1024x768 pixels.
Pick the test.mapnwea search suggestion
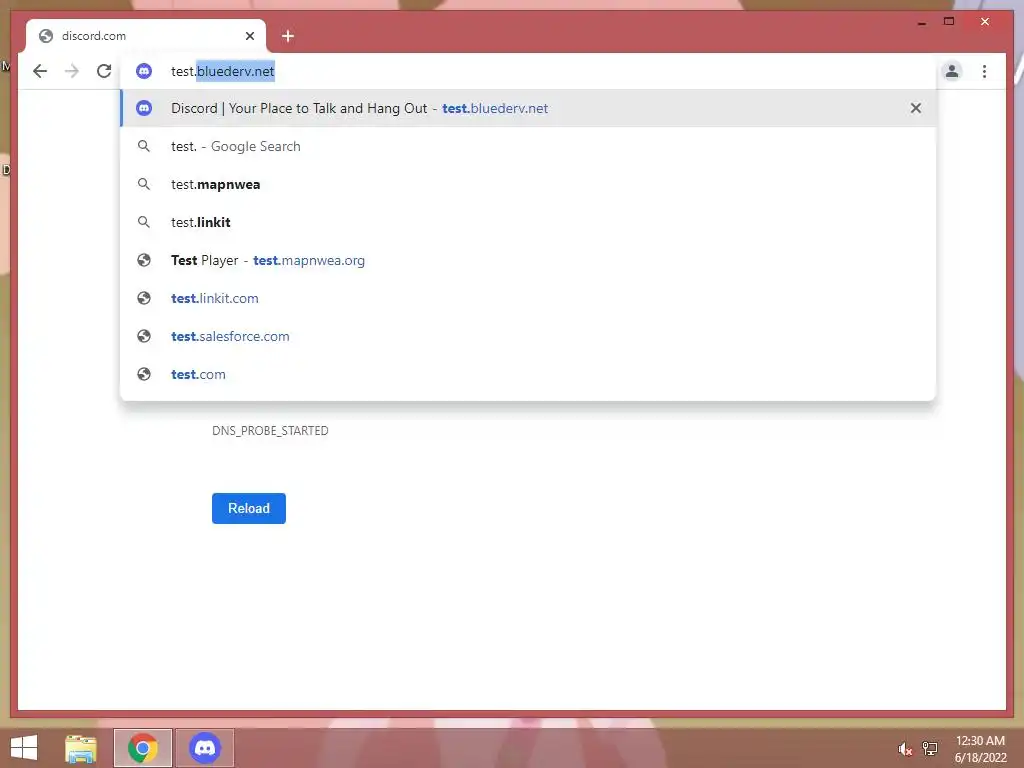tap(528, 184)
